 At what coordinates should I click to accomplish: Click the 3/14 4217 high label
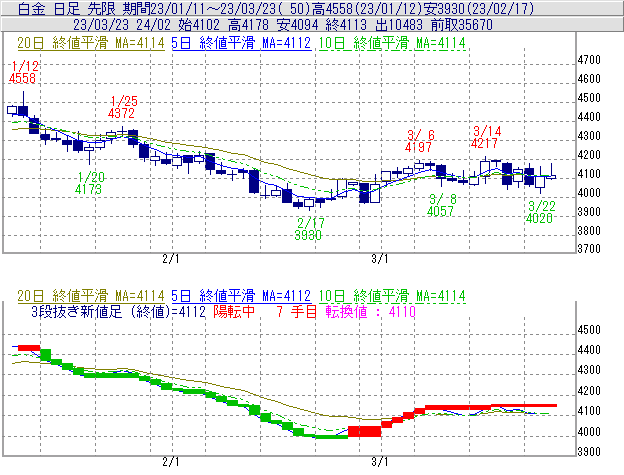[486, 137]
